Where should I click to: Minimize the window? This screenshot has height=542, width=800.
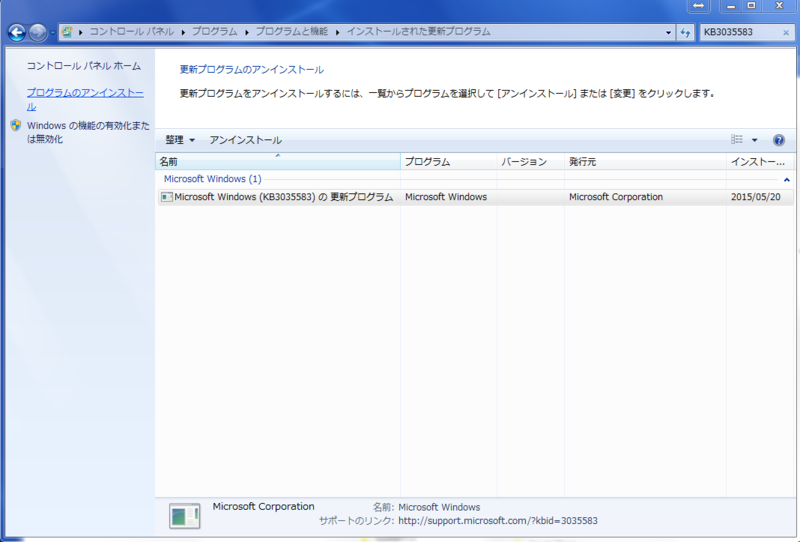[731, 6]
